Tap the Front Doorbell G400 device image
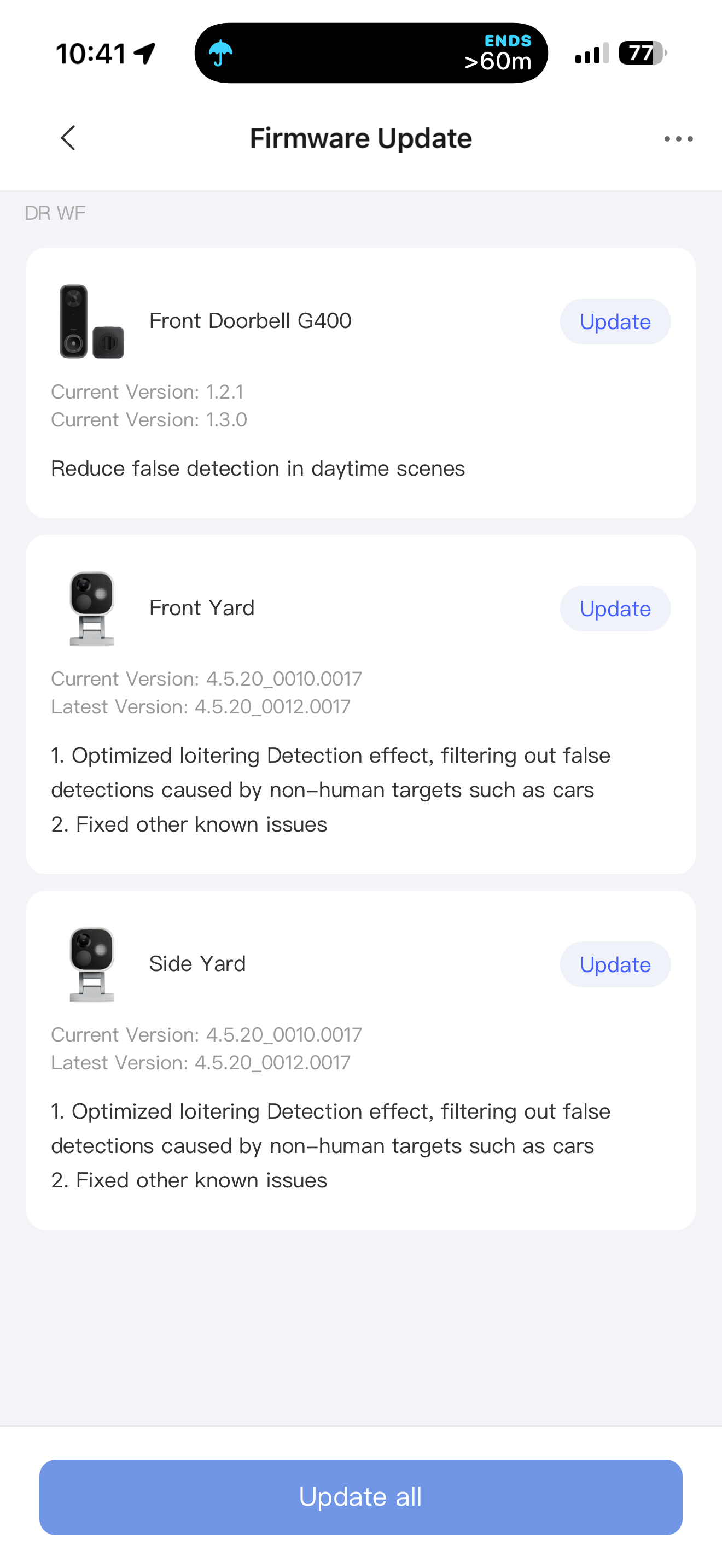The image size is (722, 1568). 91,321
